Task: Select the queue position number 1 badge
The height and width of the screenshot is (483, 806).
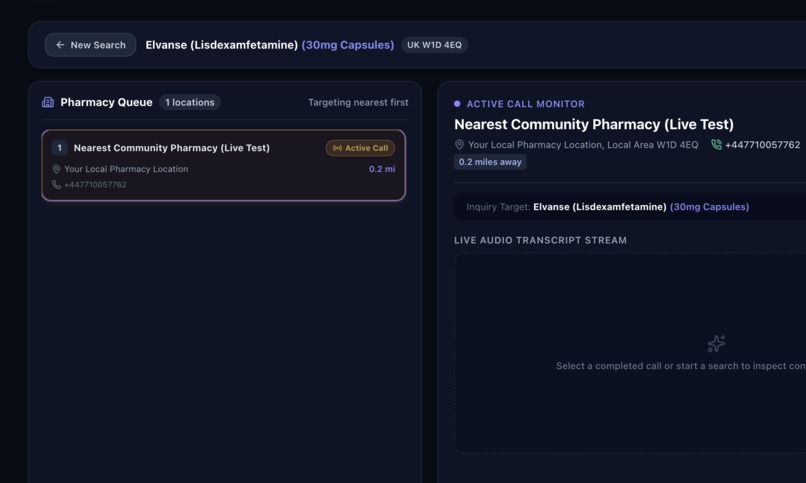Action: click(x=60, y=148)
